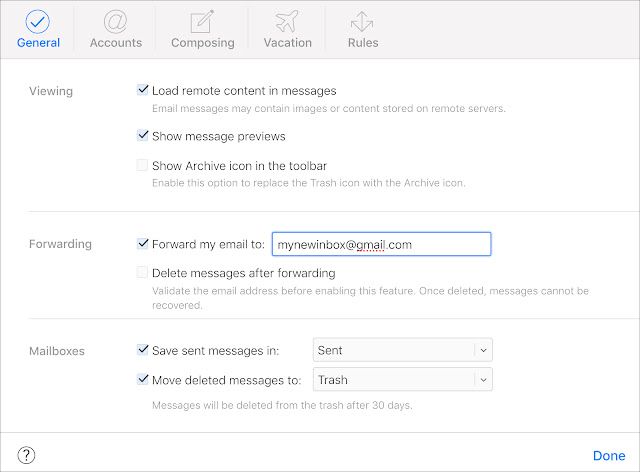Click the forwarding email address field
This screenshot has width=640, height=472.
coord(382,244)
